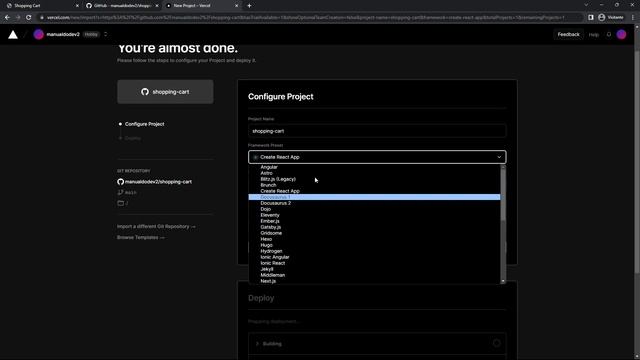The height and width of the screenshot is (360, 640).
Task: Choose Astro from the framework list
Action: pyautogui.click(x=374, y=173)
